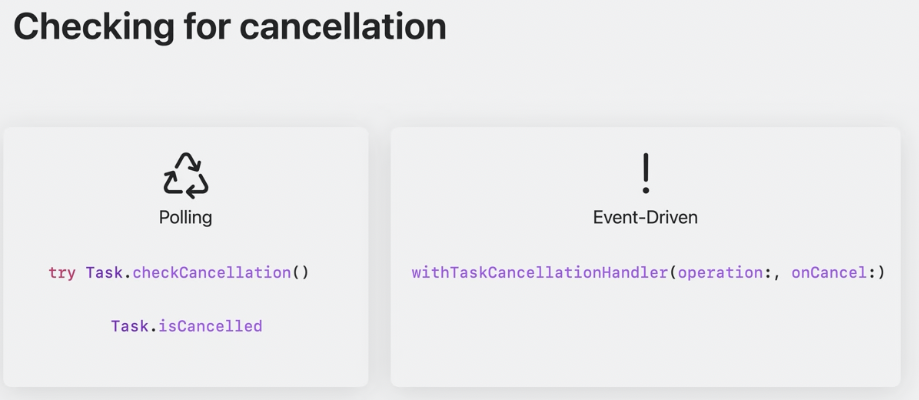Click the checkCancellation method name

pos(212,273)
